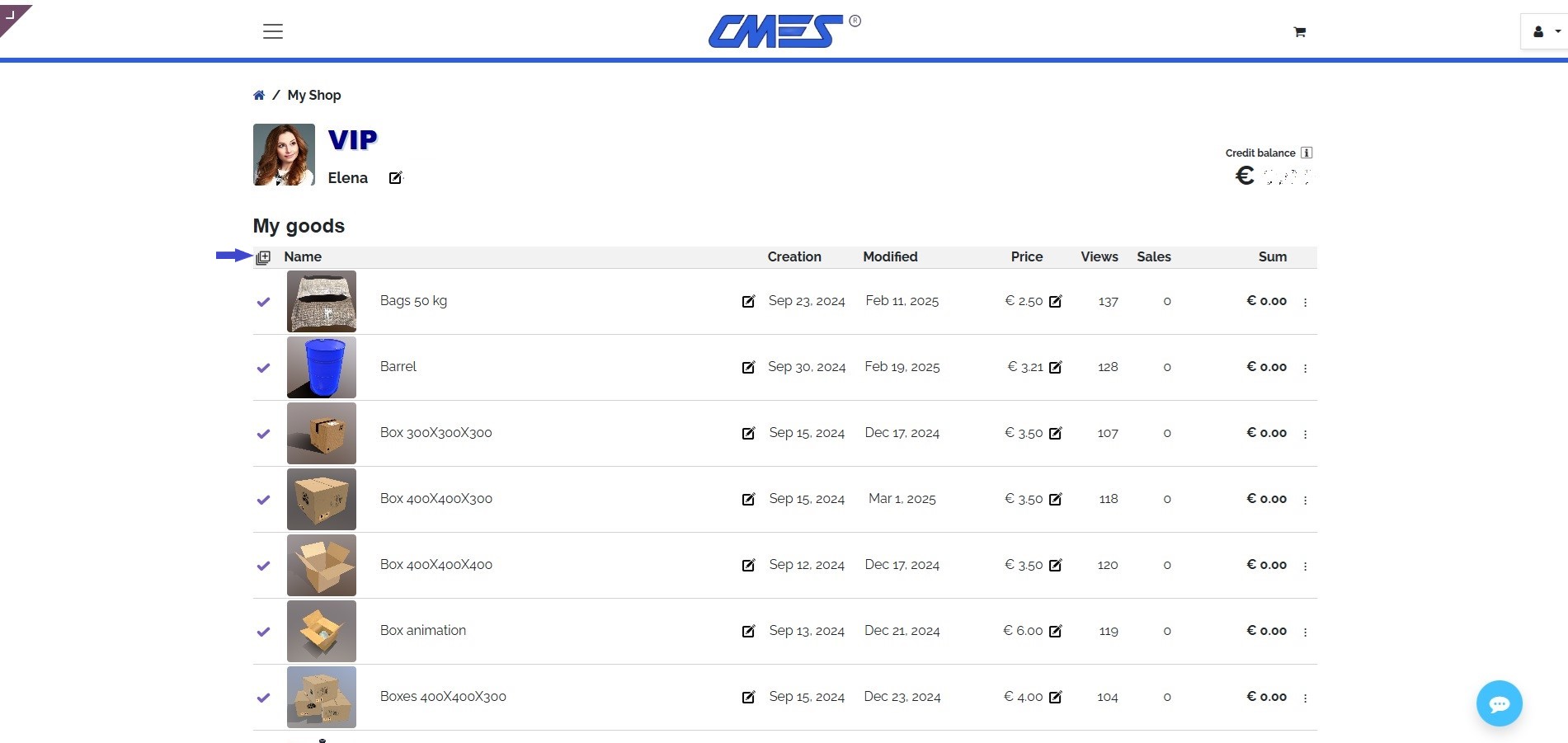Click the add new goods icon
1568x743 pixels.
(x=263, y=257)
